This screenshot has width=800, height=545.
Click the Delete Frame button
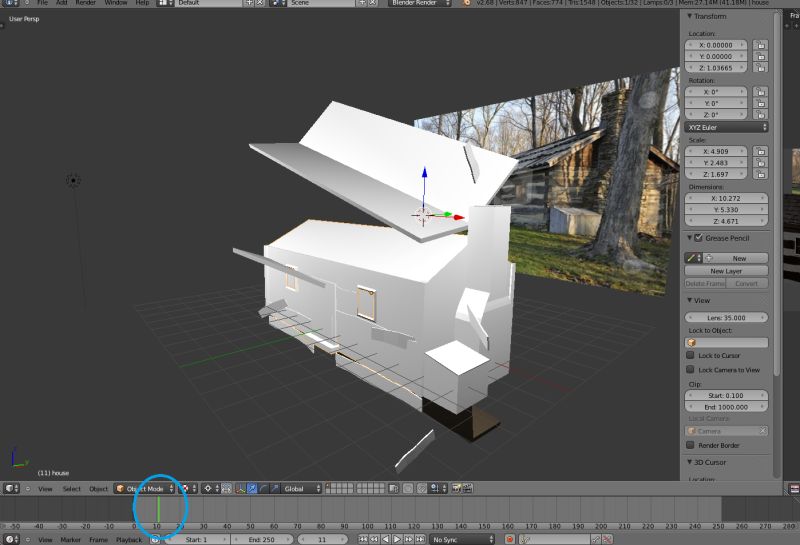[705, 283]
